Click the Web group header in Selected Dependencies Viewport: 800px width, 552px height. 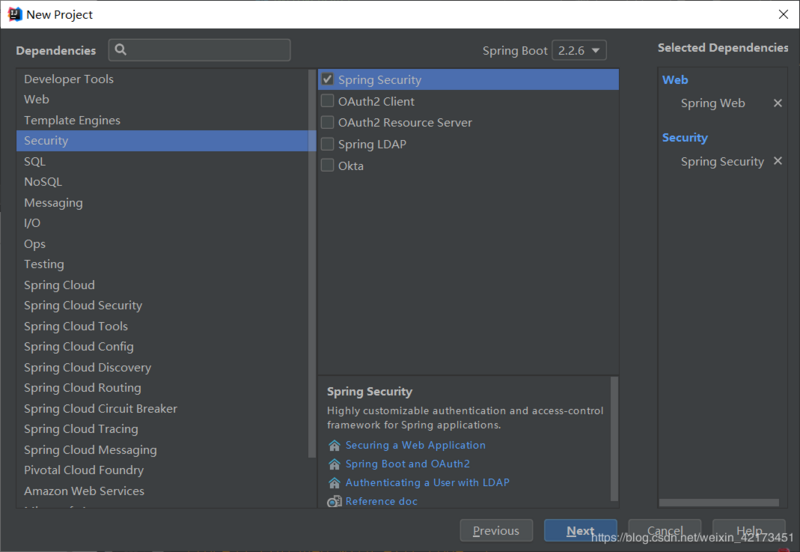tap(675, 80)
